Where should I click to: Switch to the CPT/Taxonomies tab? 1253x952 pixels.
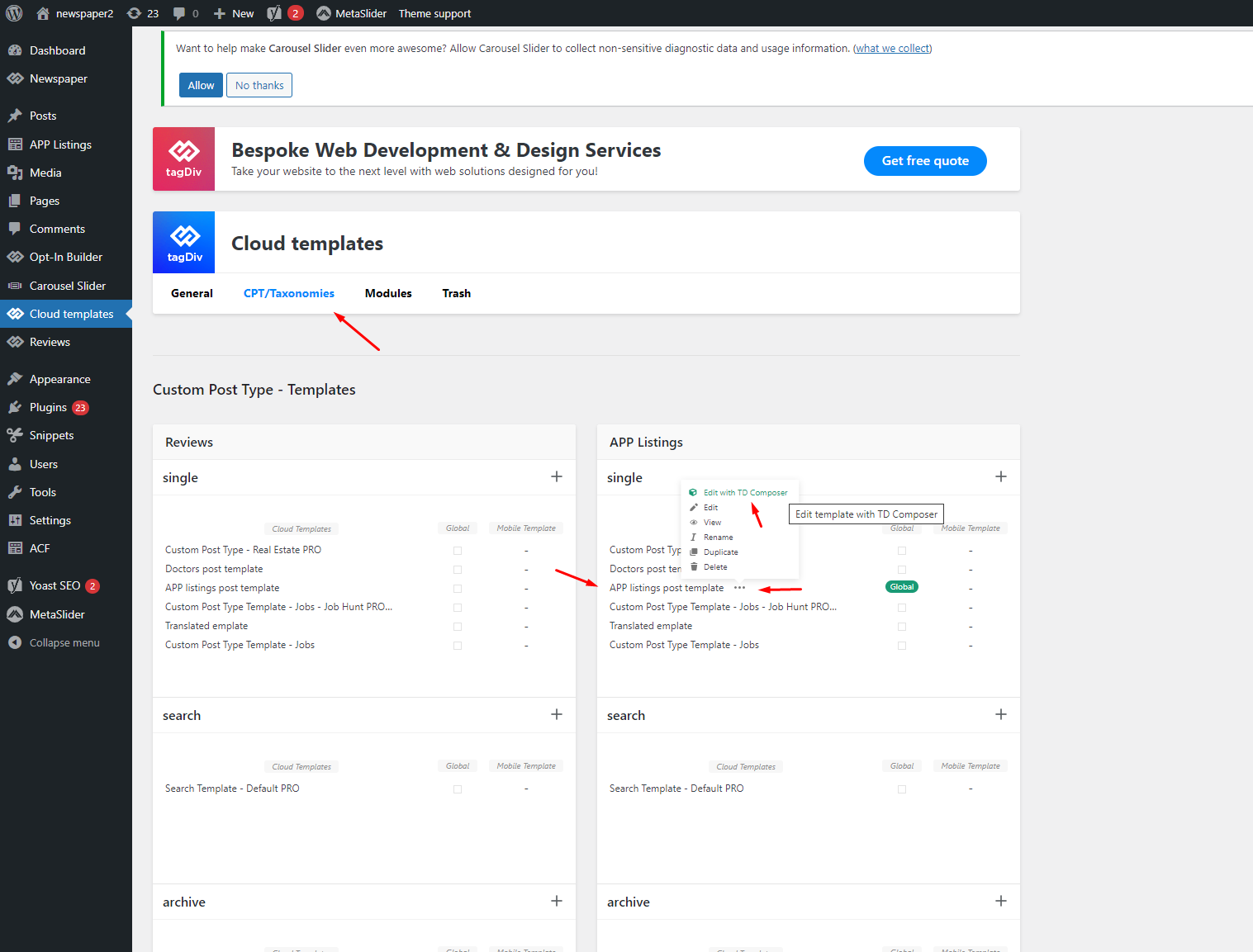[x=289, y=293]
